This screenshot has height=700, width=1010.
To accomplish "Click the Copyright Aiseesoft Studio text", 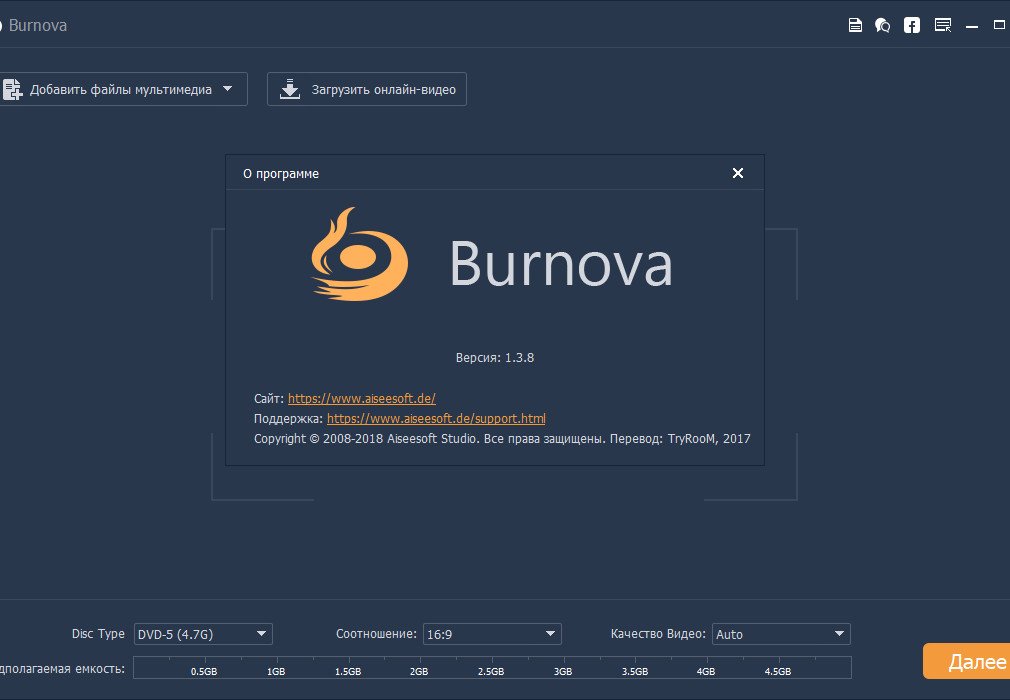I will click(x=502, y=439).
